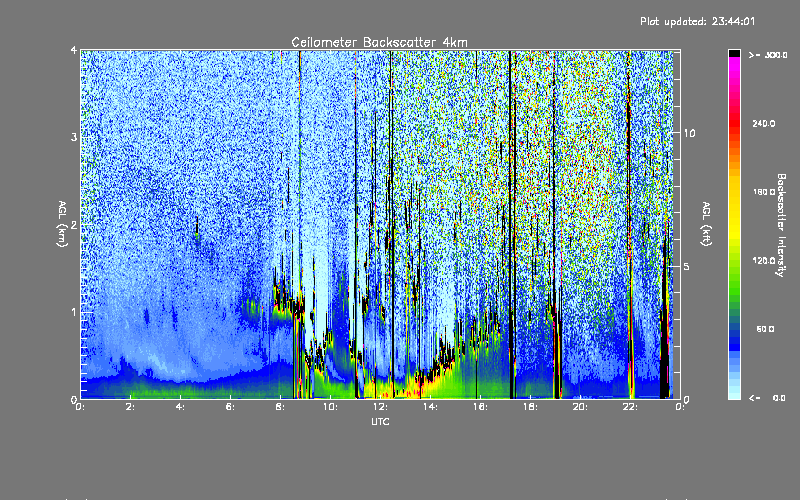Click the '<= 0.0' colorbar value
The image size is (800, 500).
(768, 398)
